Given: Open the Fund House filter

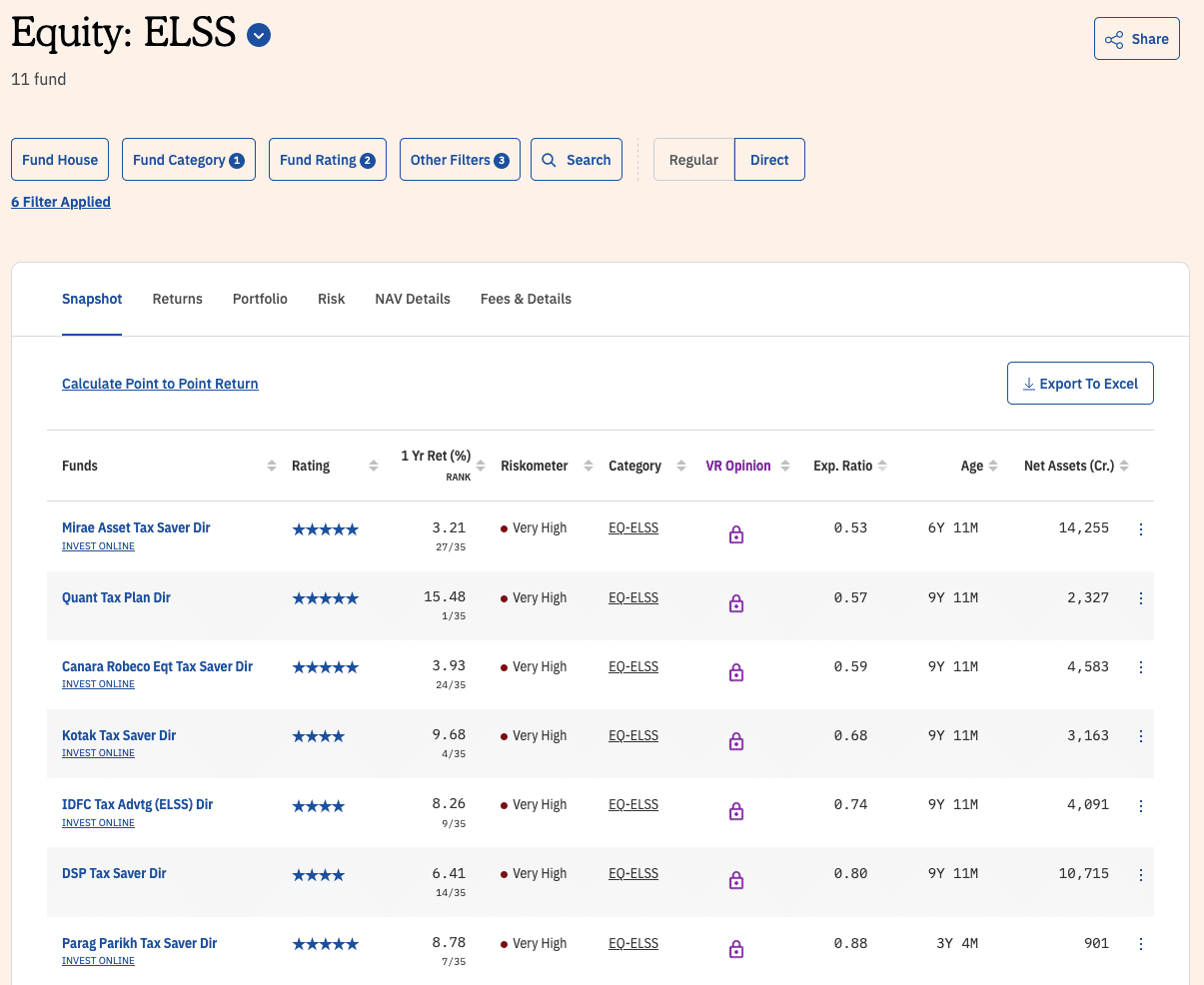Looking at the screenshot, I should click(x=60, y=160).
